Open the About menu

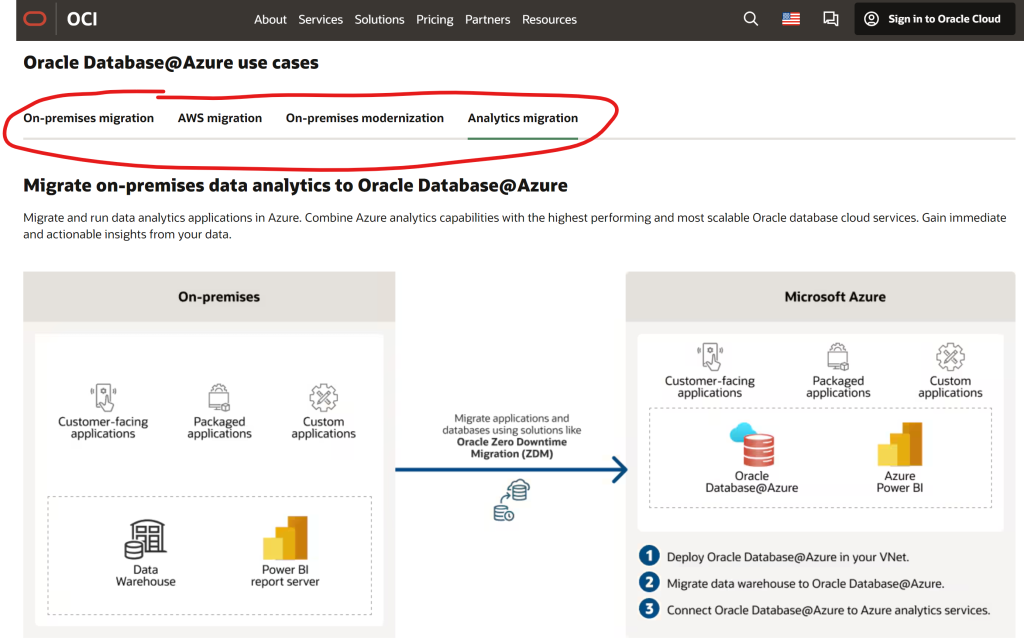point(270,19)
